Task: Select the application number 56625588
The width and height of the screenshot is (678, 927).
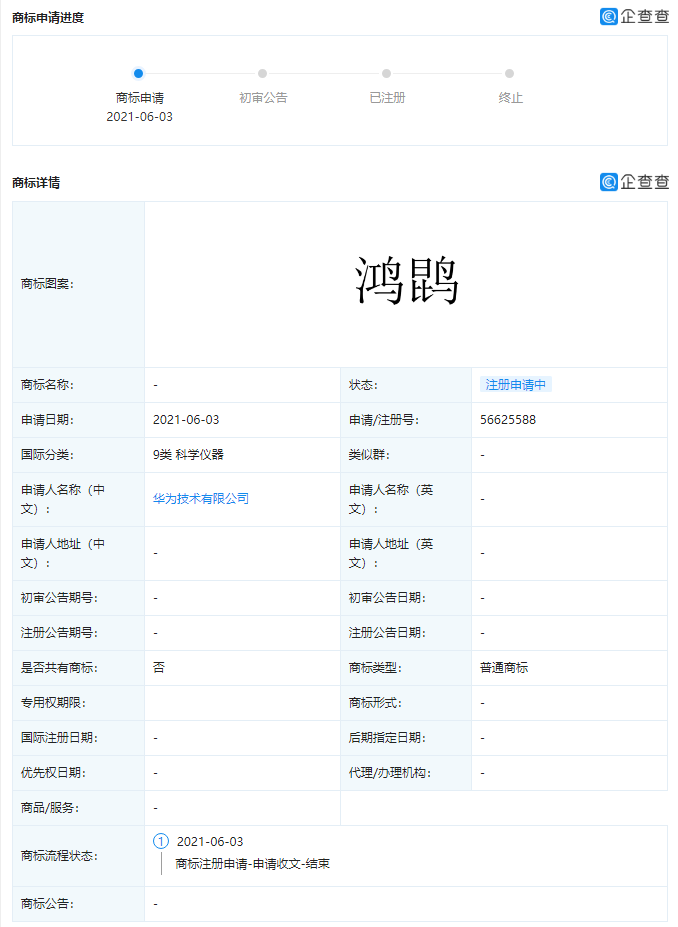Action: pos(508,420)
